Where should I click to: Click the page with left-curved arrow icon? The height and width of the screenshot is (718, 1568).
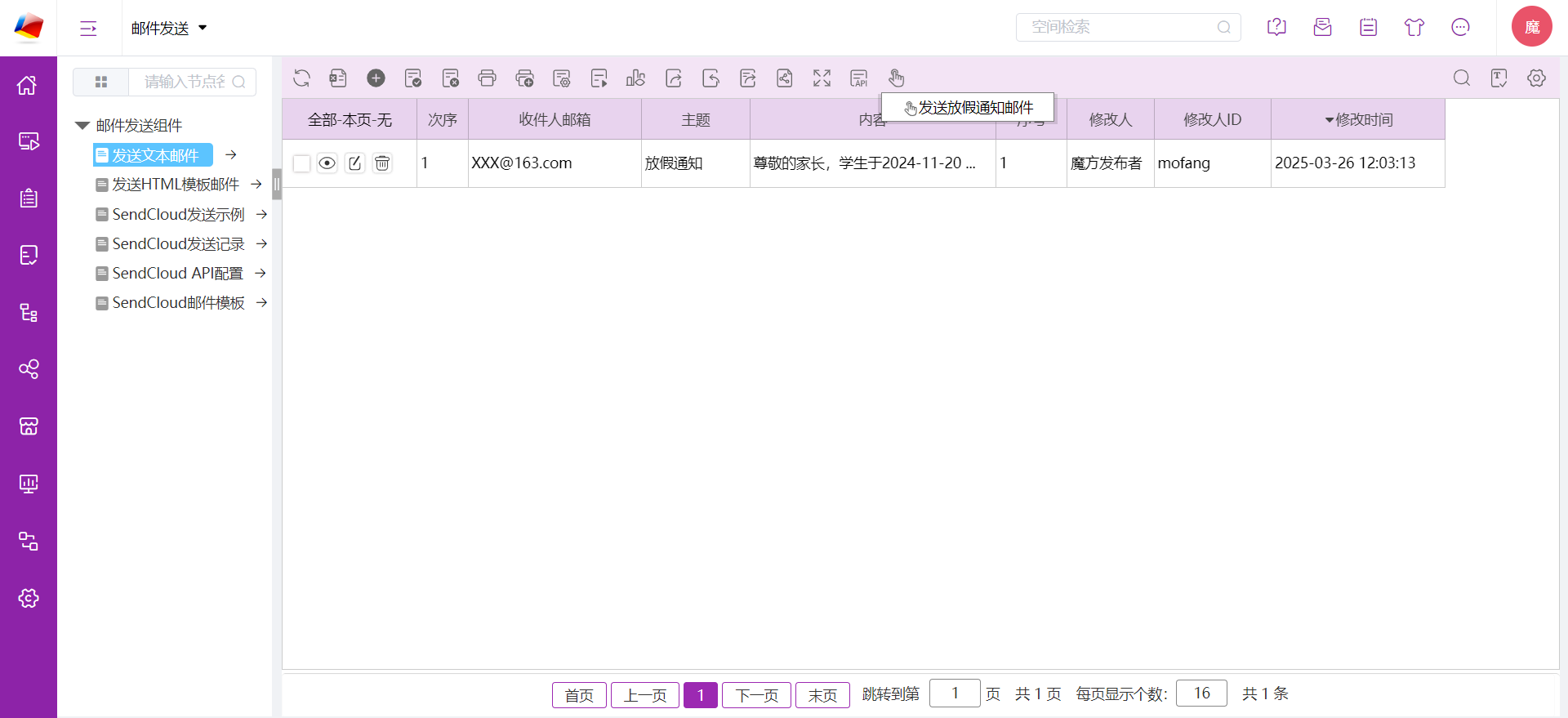710,78
